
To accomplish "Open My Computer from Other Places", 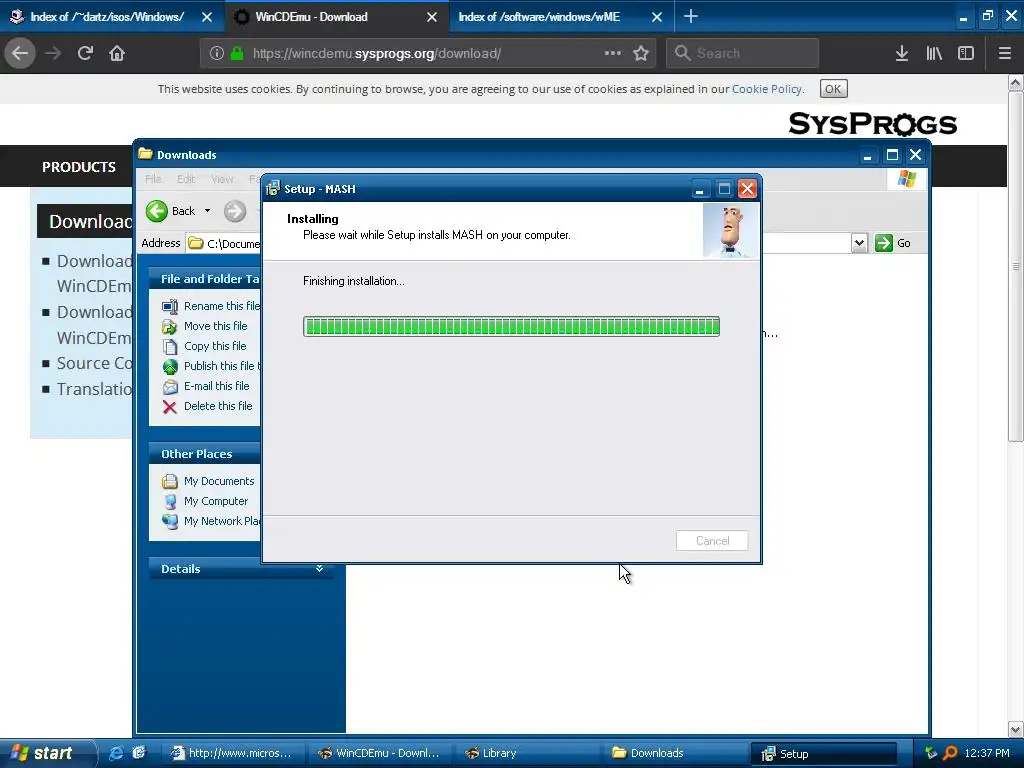I will point(216,501).
